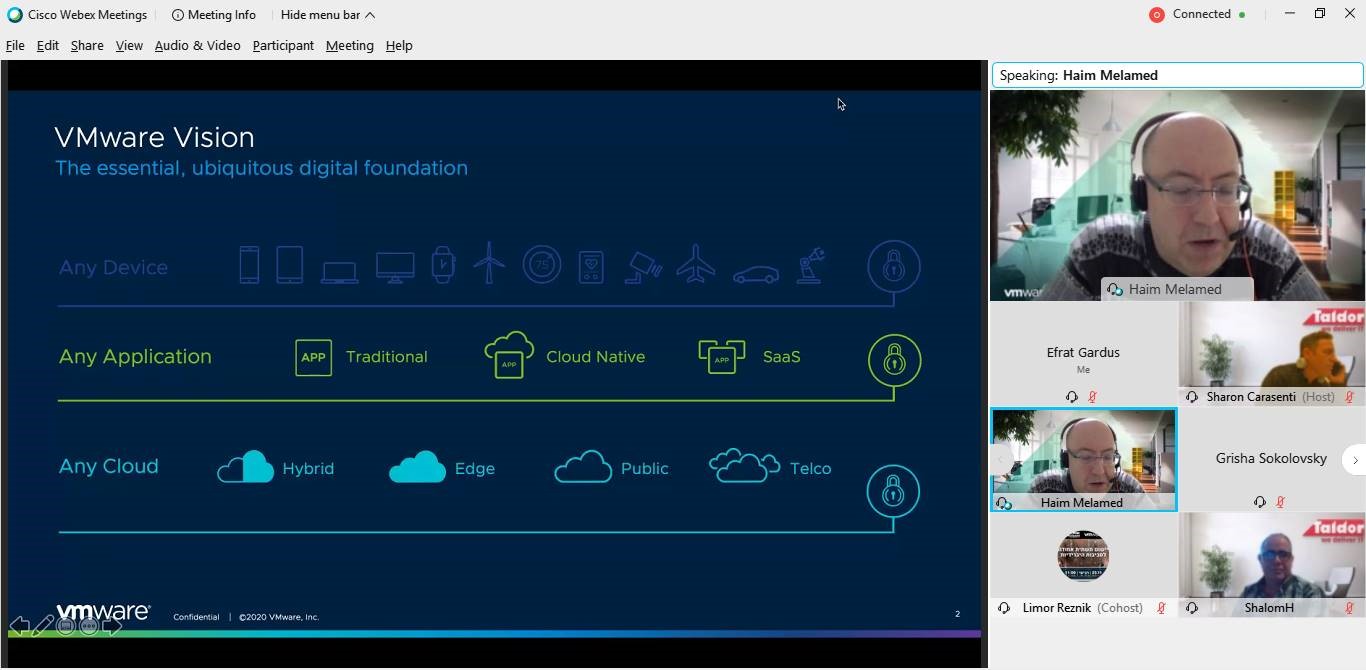Toggle Limor Reznik muted microphone icon
The height and width of the screenshot is (670, 1366).
pyautogui.click(x=1161, y=608)
